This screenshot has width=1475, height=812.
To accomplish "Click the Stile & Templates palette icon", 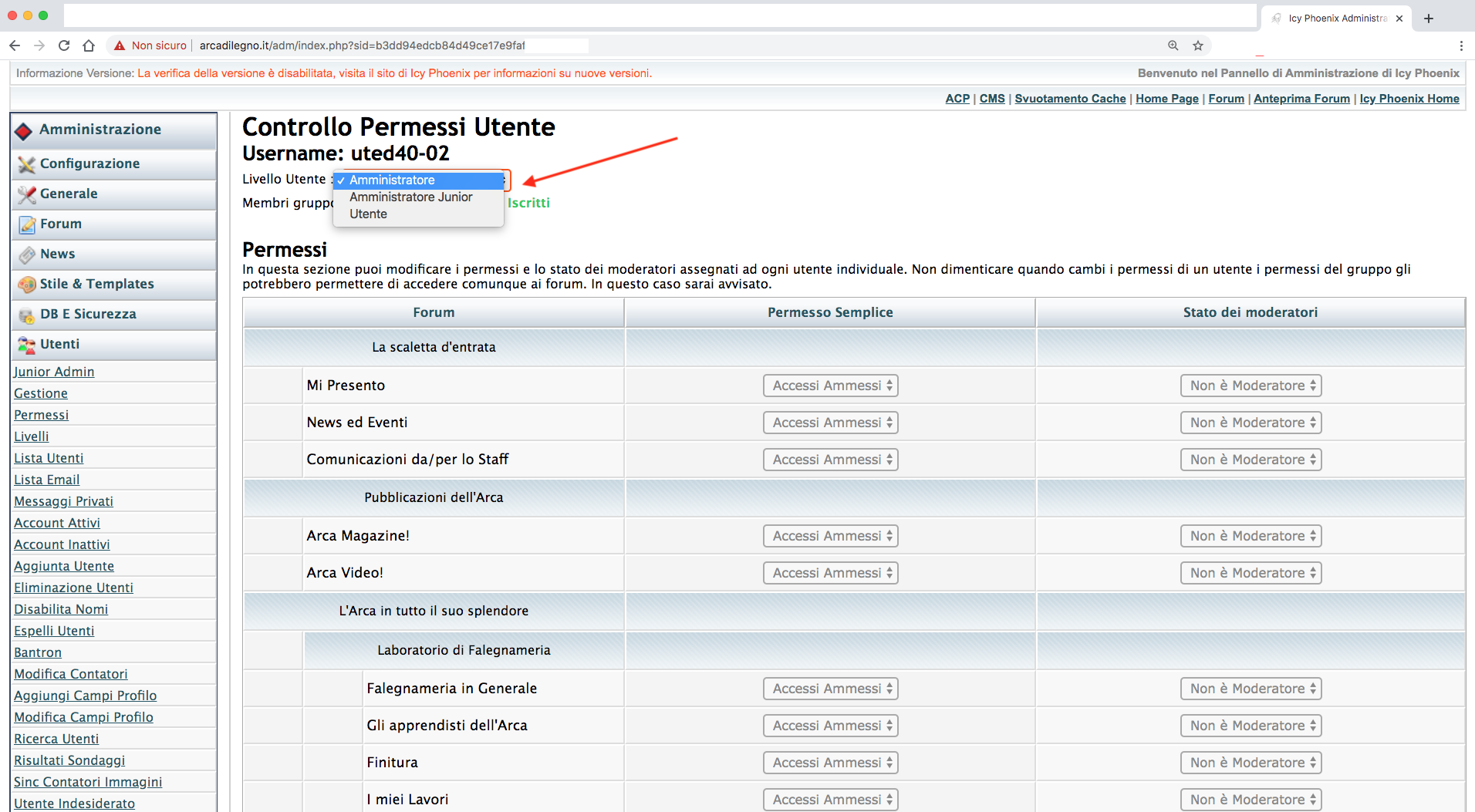I will (26, 285).
